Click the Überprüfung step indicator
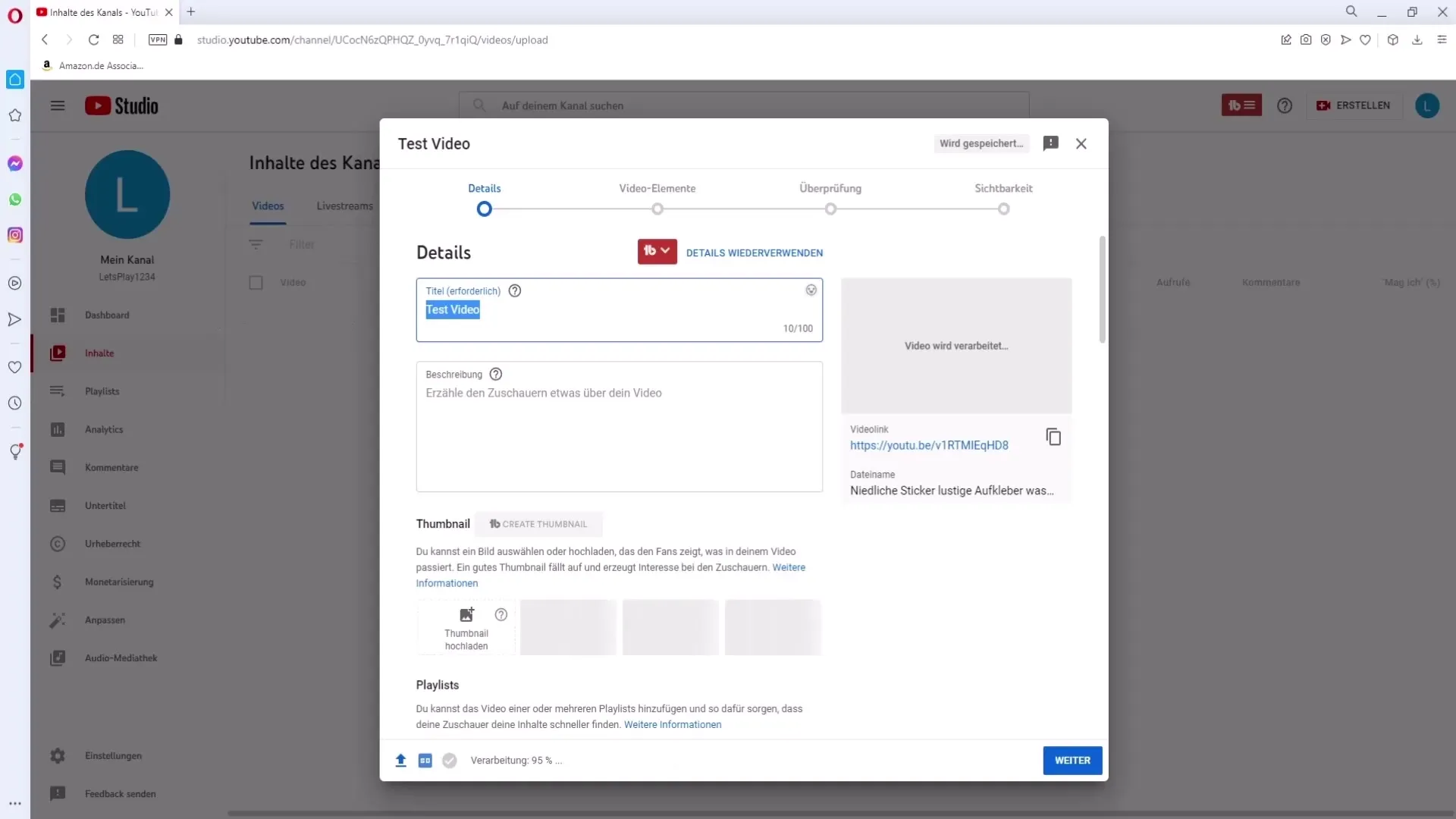 tap(831, 208)
